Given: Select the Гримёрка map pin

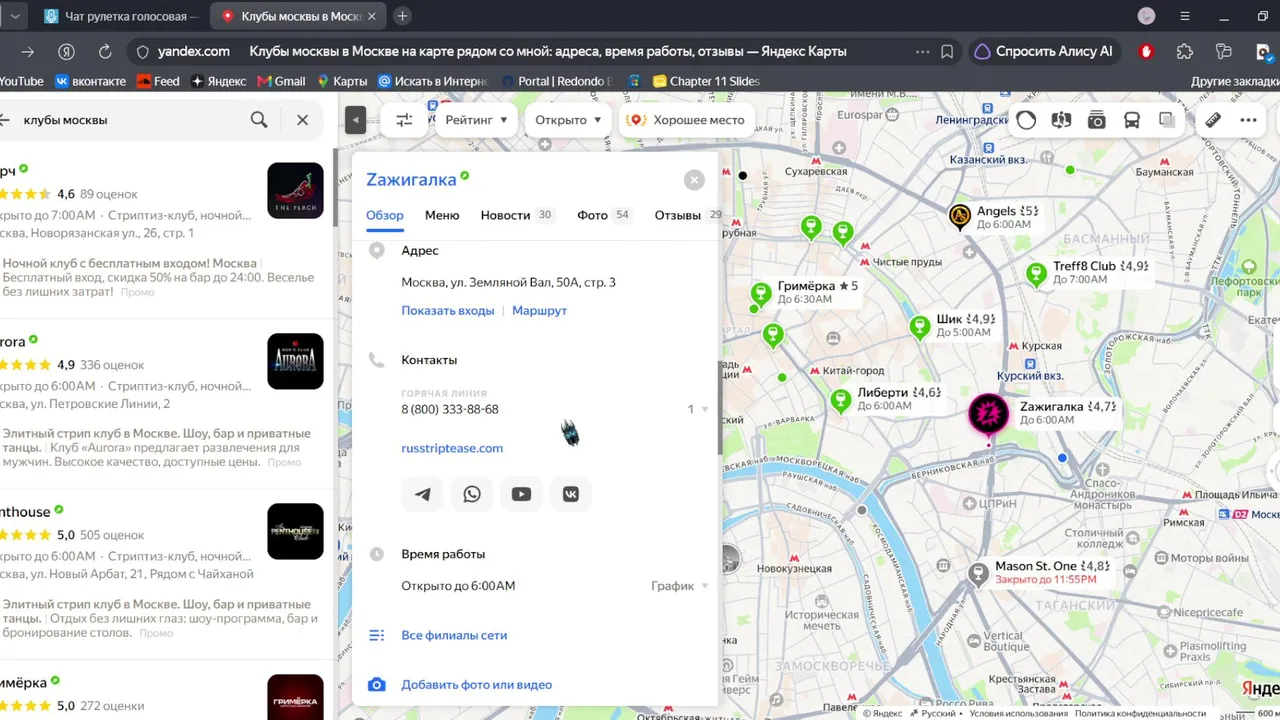Looking at the screenshot, I should point(762,292).
